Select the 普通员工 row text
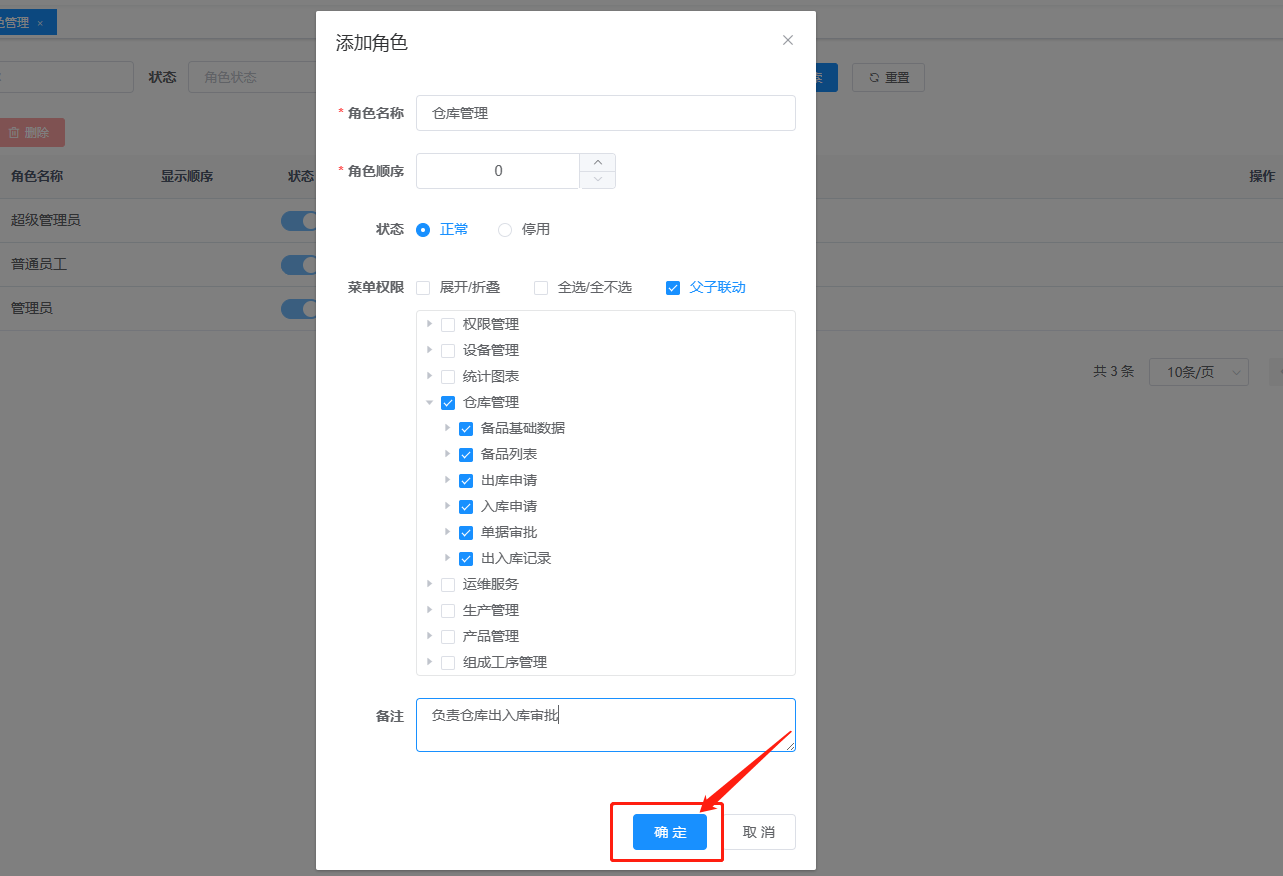 pos(39,264)
